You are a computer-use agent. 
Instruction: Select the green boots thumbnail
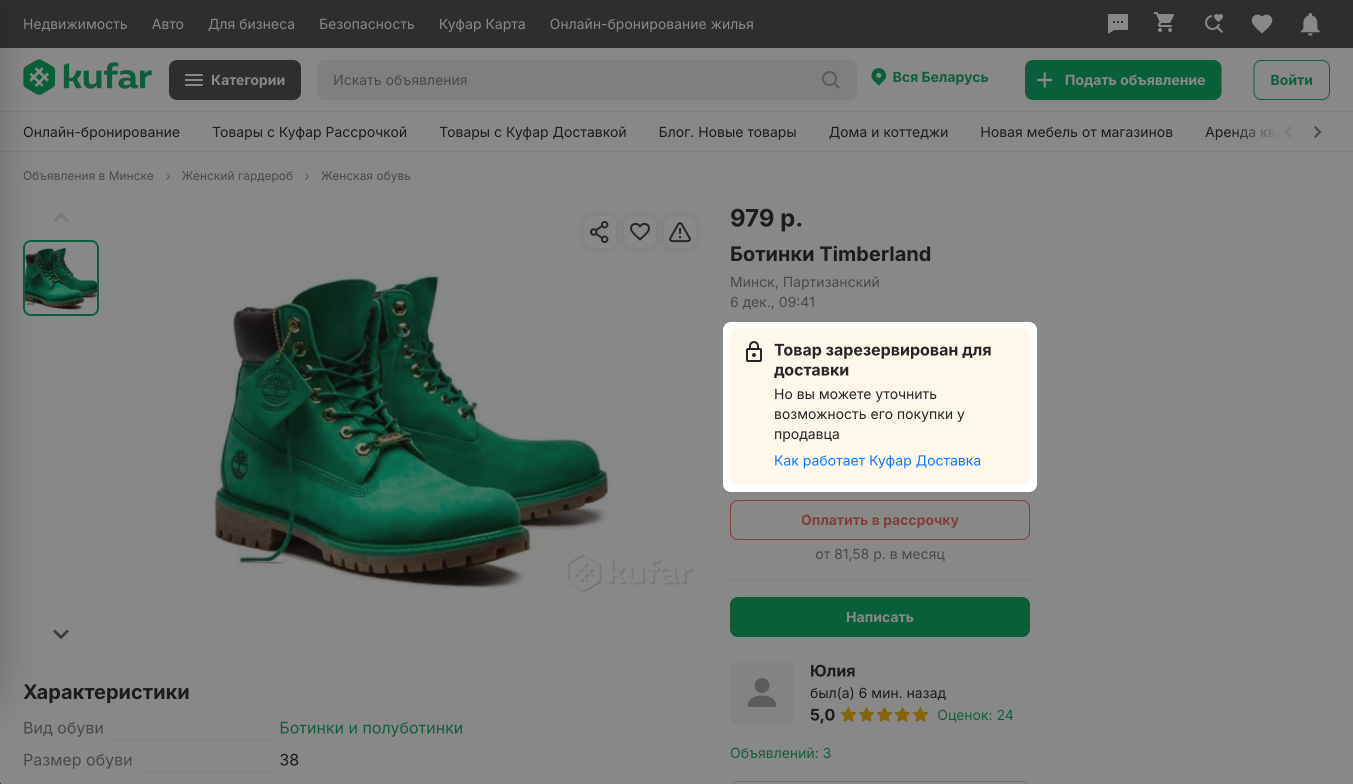click(x=61, y=278)
